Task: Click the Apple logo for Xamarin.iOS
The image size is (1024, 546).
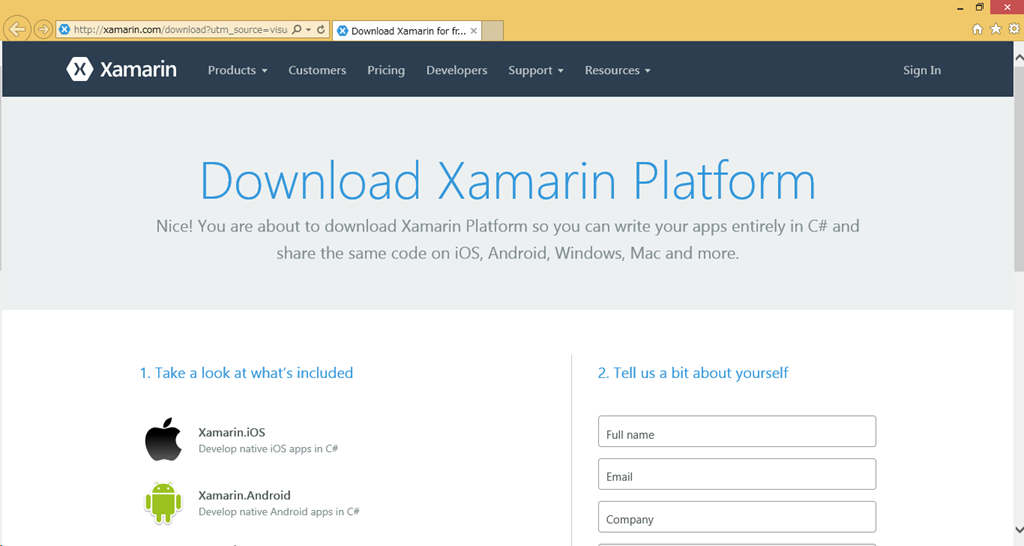Action: [x=163, y=440]
